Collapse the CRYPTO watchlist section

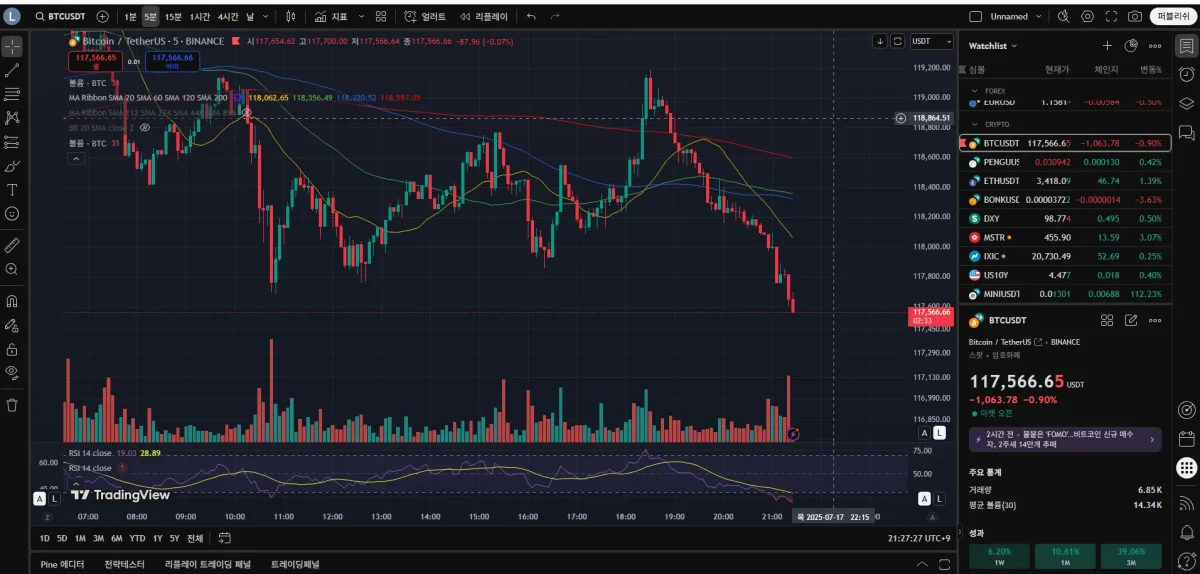[975, 124]
